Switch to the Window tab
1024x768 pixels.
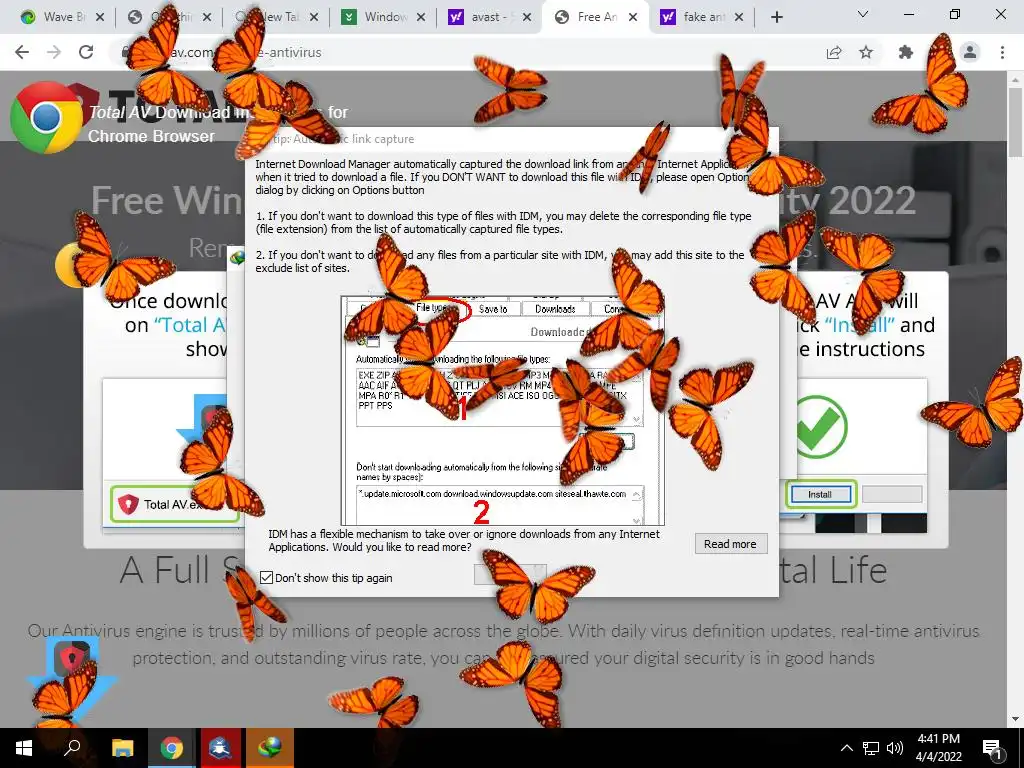pos(382,17)
